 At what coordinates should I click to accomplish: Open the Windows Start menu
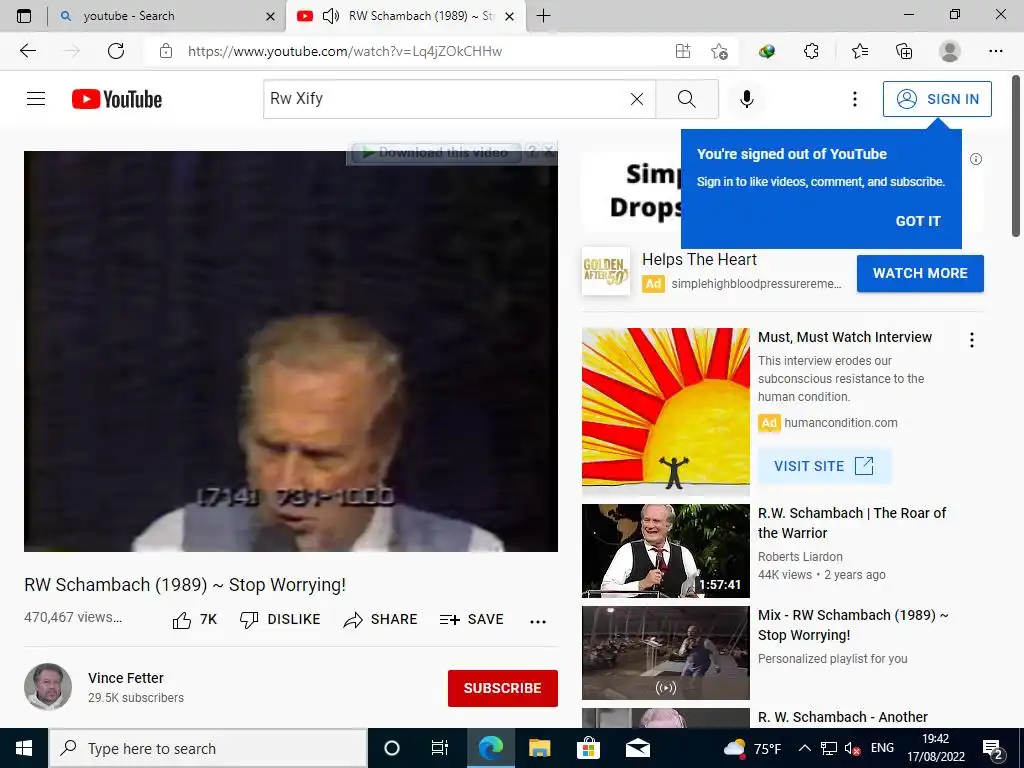pyautogui.click(x=24, y=748)
